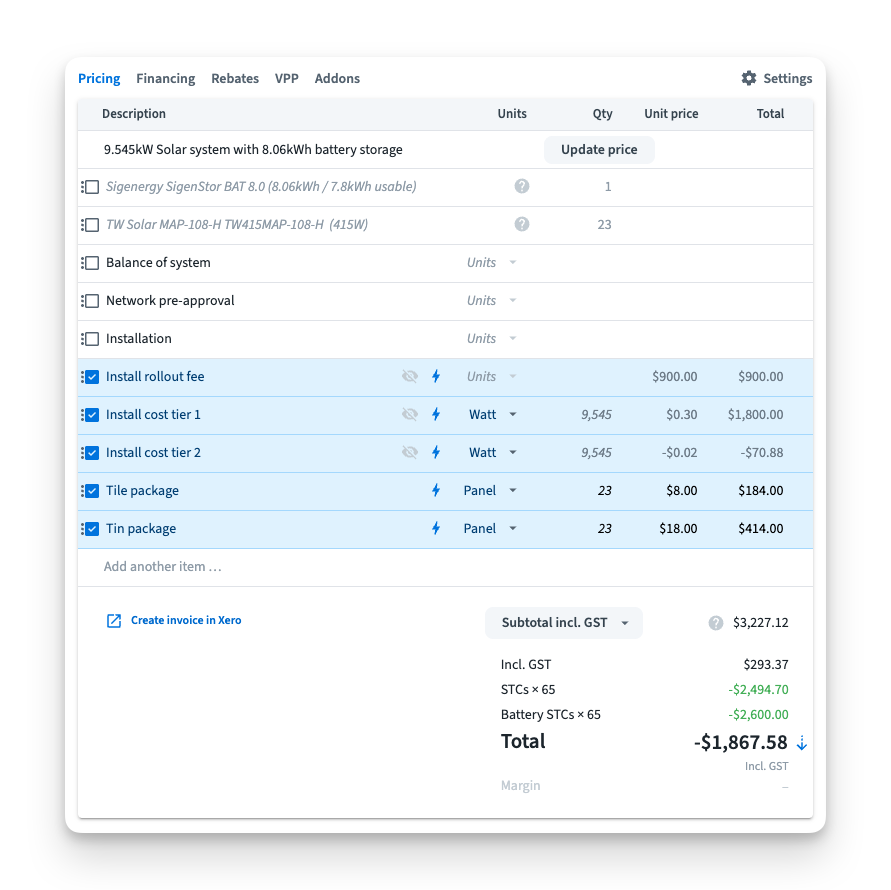
Task: Click the Add another item field
Action: 163,566
